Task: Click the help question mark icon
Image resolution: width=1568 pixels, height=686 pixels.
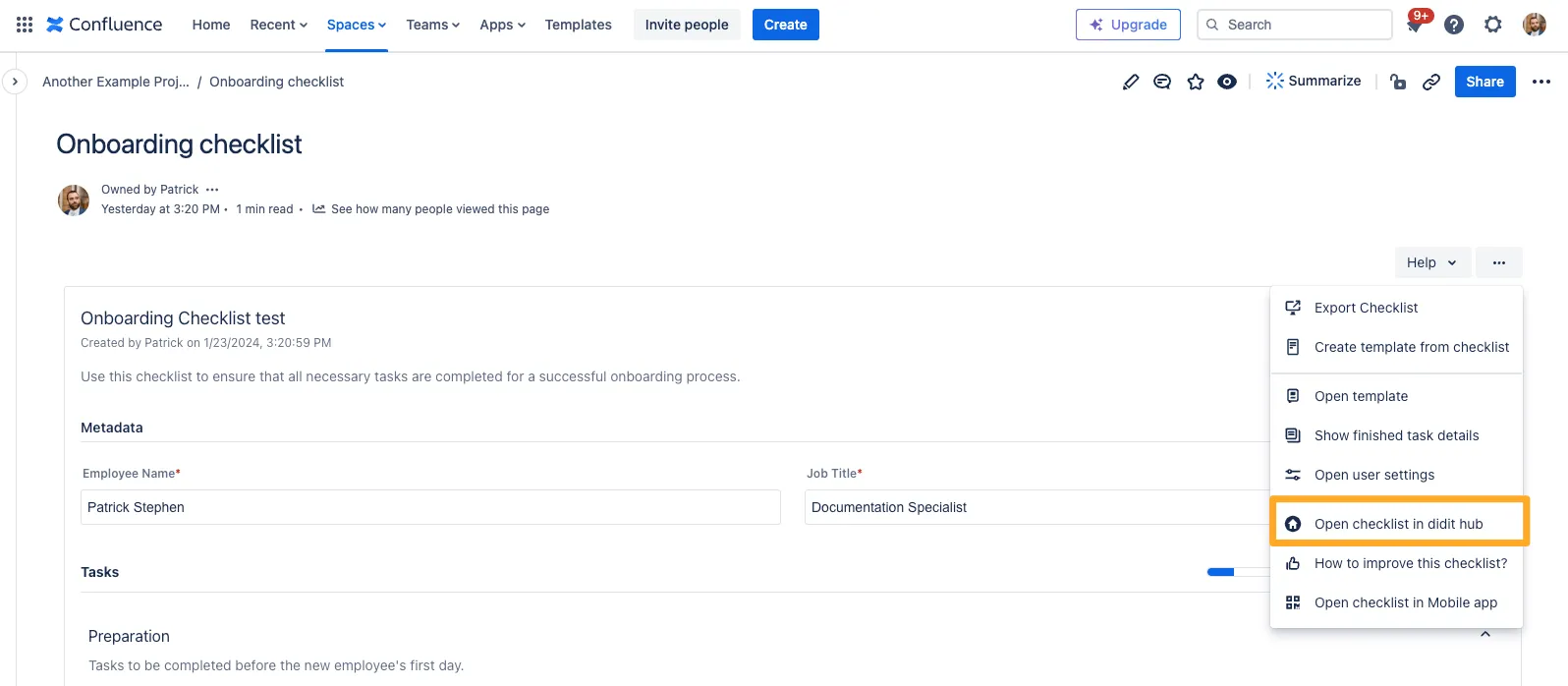Action: pyautogui.click(x=1454, y=25)
